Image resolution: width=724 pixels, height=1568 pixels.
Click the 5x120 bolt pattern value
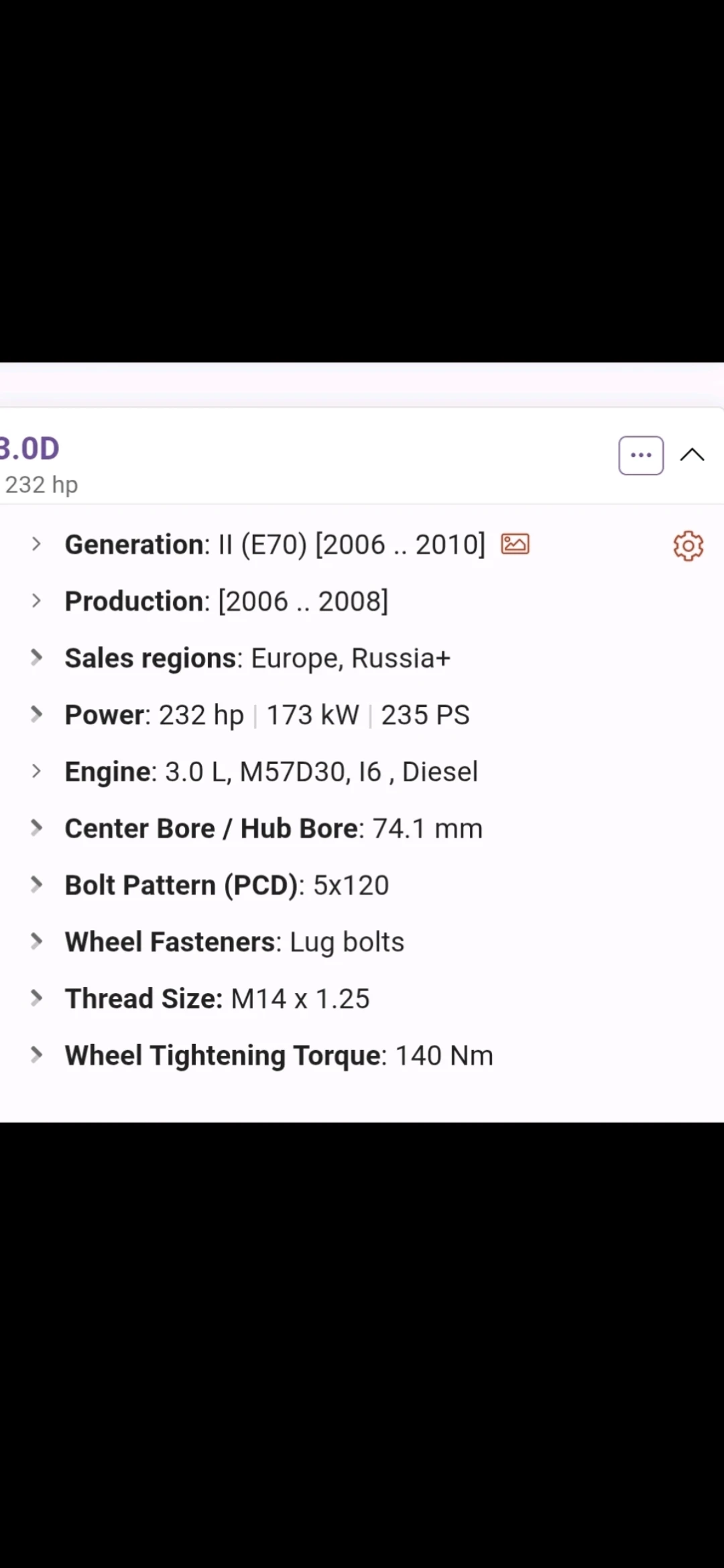[349, 885]
